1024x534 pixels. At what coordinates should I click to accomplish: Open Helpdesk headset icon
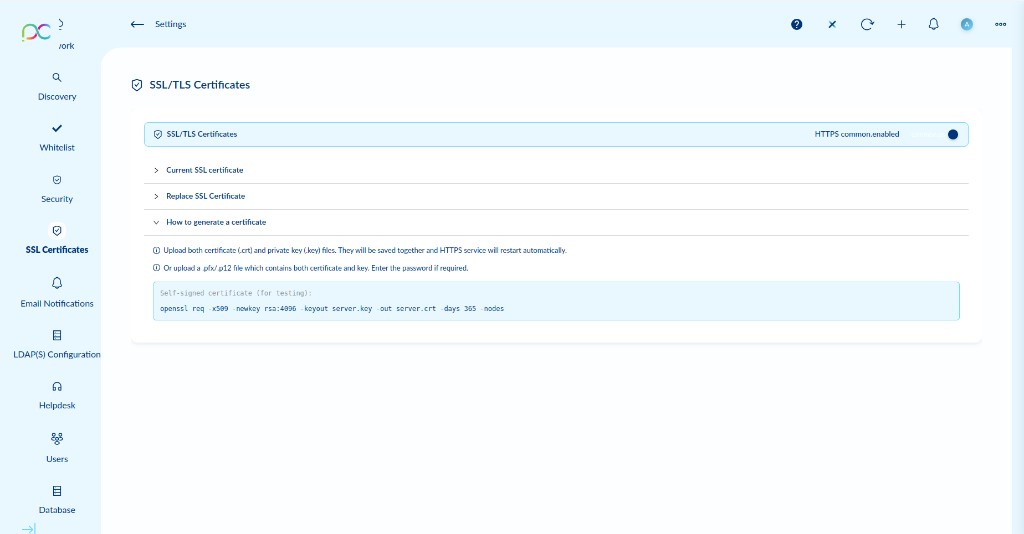point(57,386)
